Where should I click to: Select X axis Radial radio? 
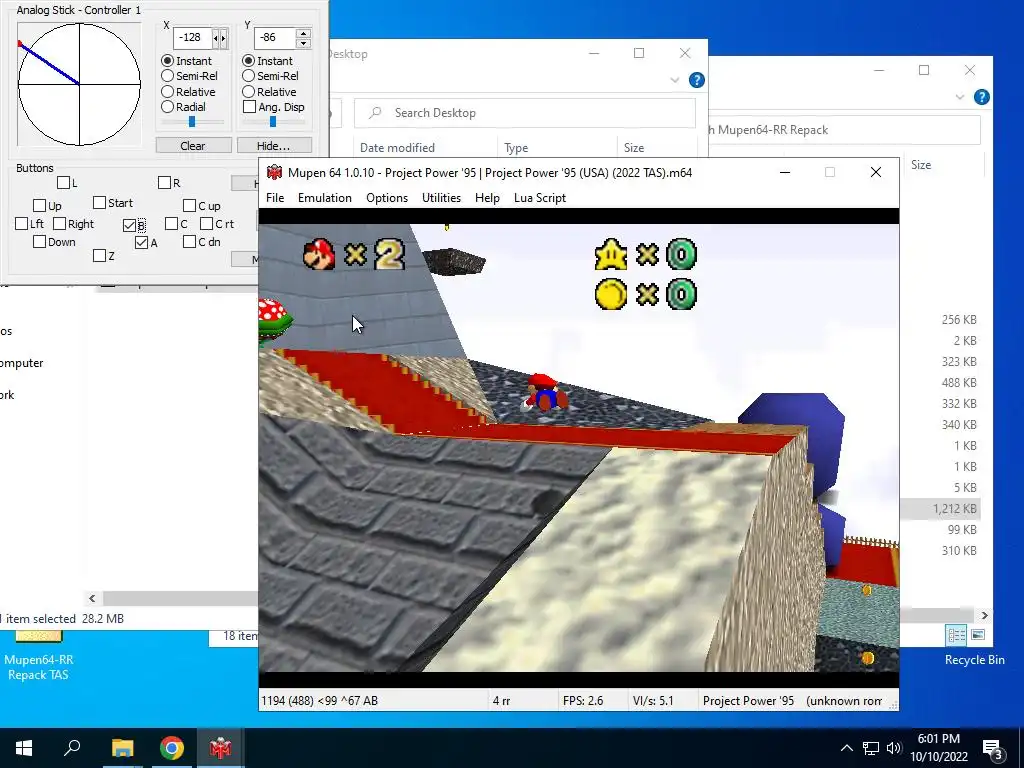click(168, 106)
